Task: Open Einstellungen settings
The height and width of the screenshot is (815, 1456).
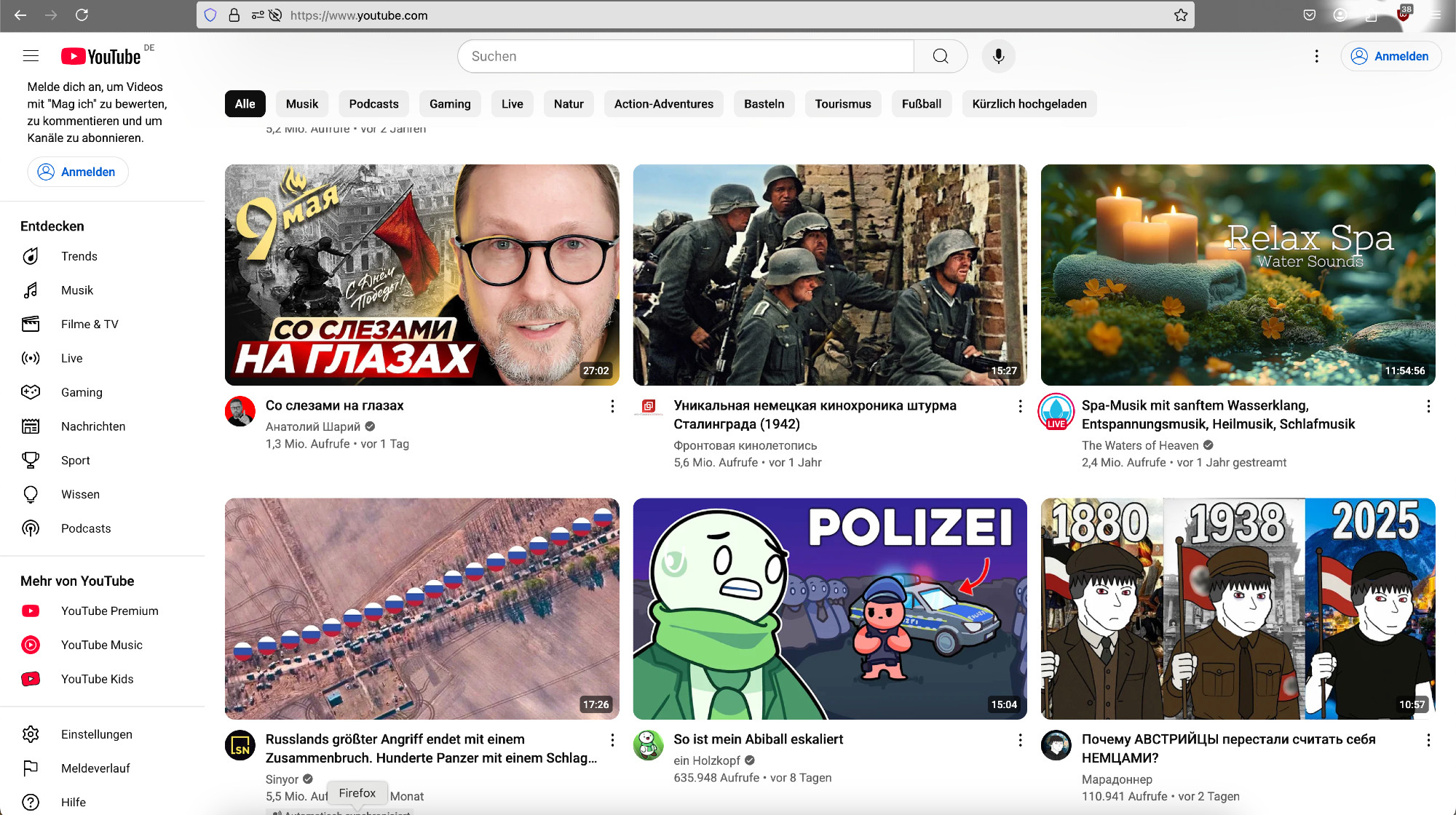Action: [x=96, y=734]
